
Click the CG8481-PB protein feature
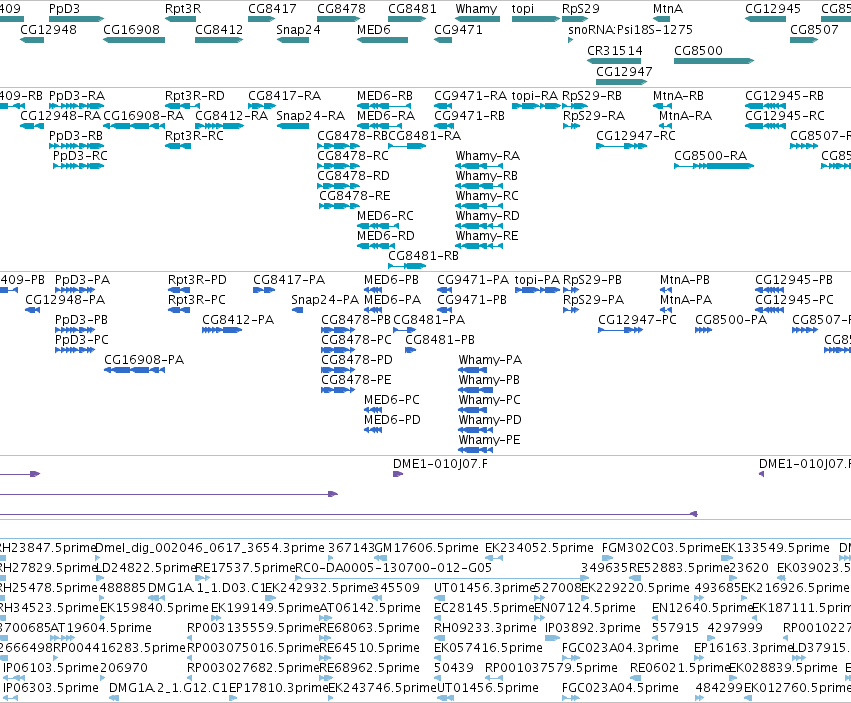411,350
